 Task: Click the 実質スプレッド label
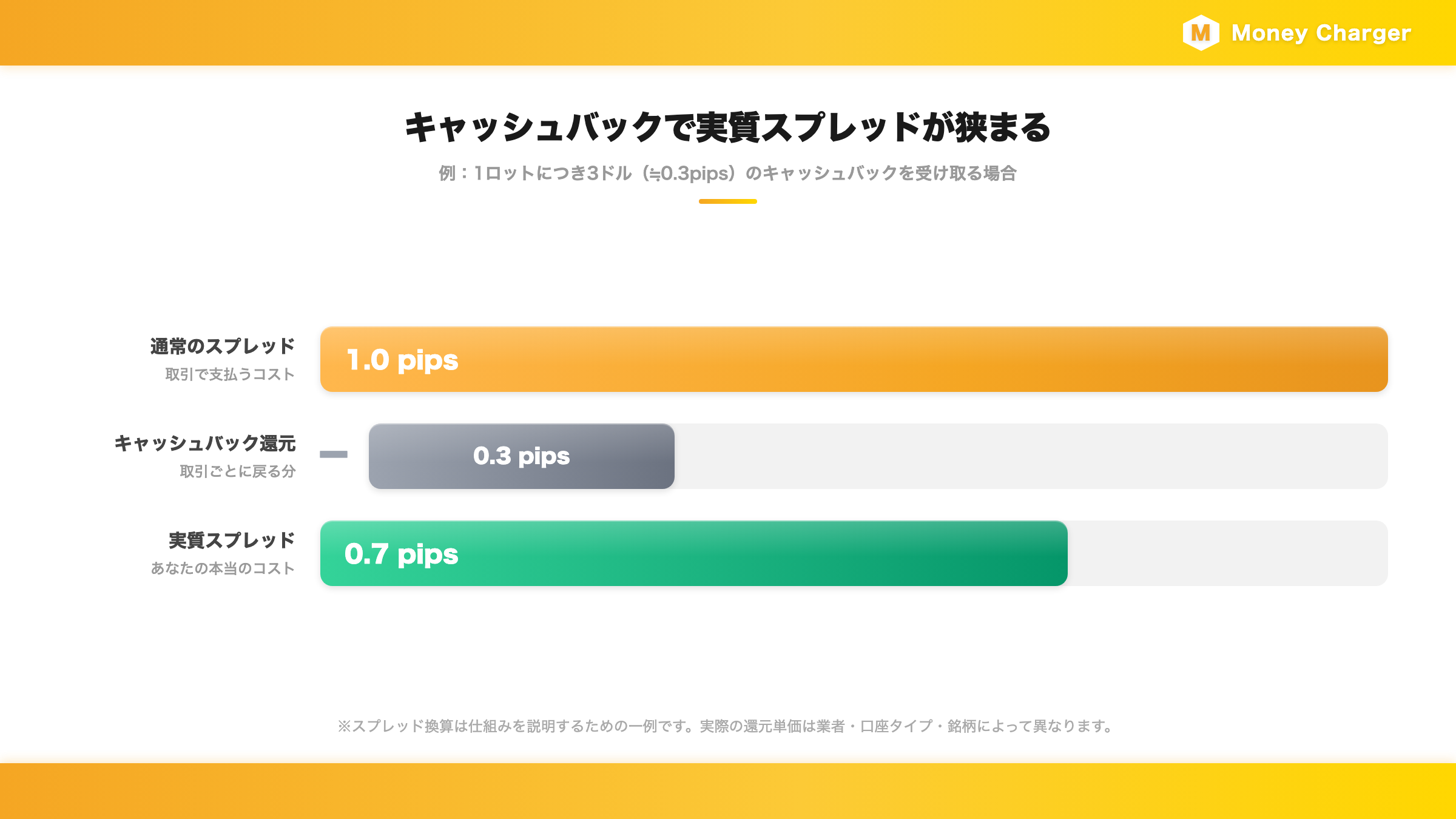click(232, 541)
